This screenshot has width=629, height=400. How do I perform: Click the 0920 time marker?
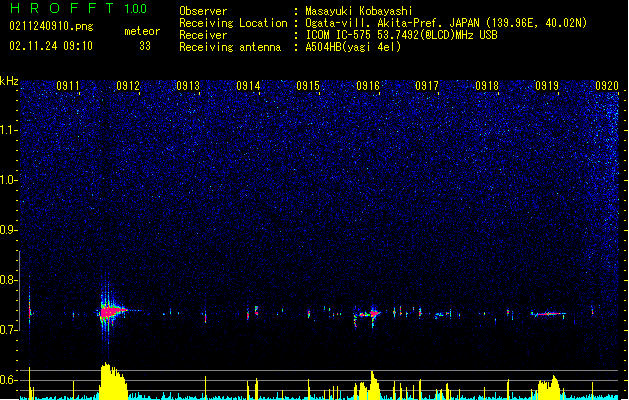coord(607,86)
